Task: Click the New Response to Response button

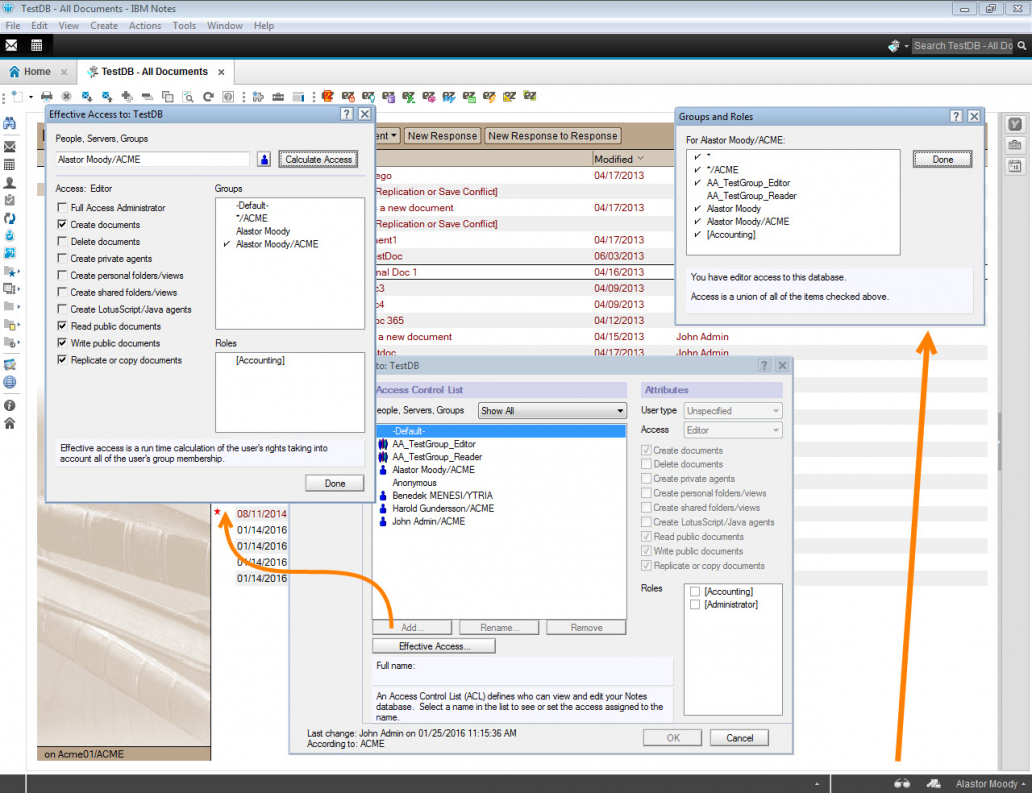Action: [553, 136]
